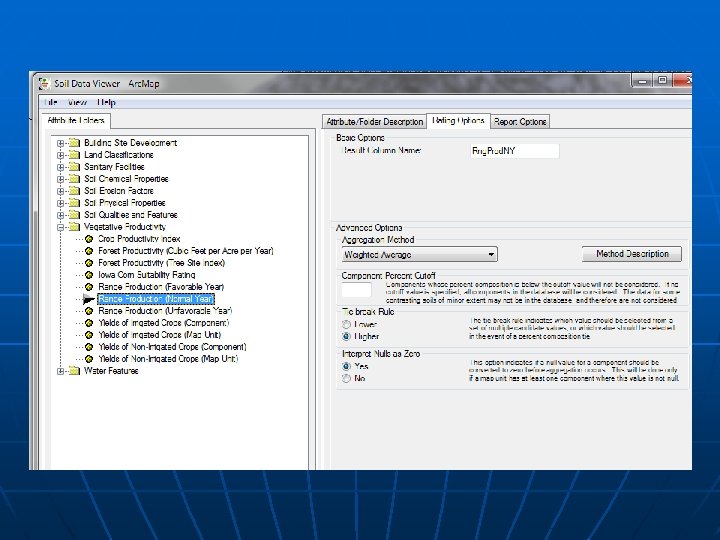Click the Range Production Unfavorable Year icon
This screenshot has height=540, width=720.
click(89, 311)
